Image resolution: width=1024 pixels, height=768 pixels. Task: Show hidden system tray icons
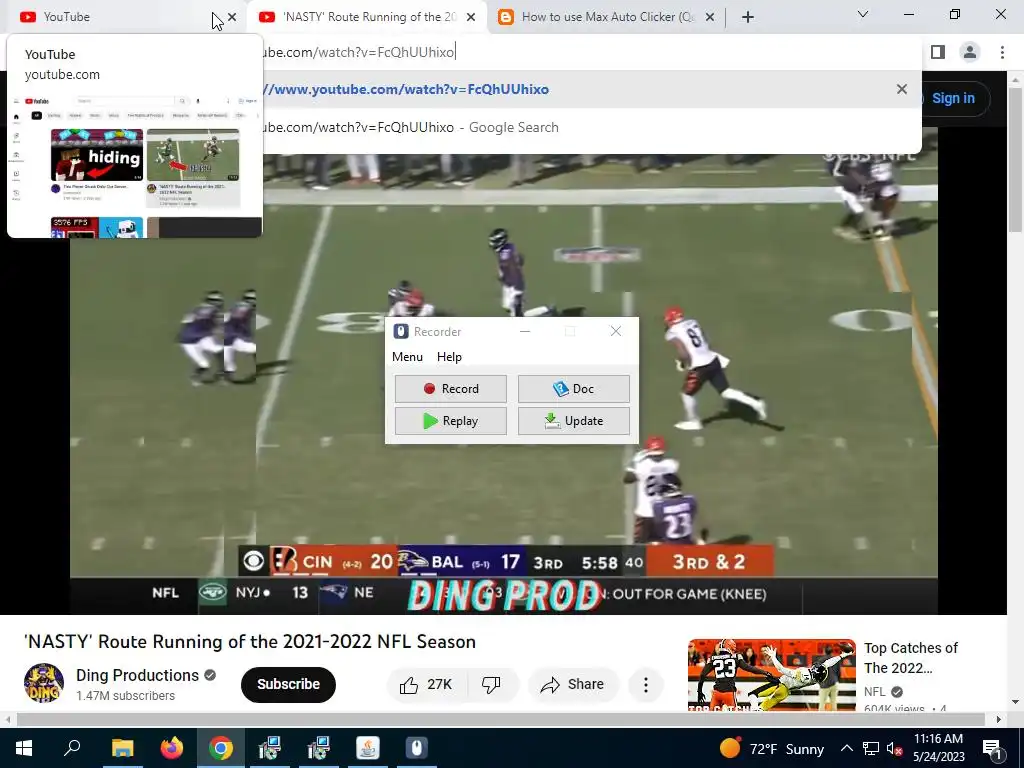pos(846,748)
